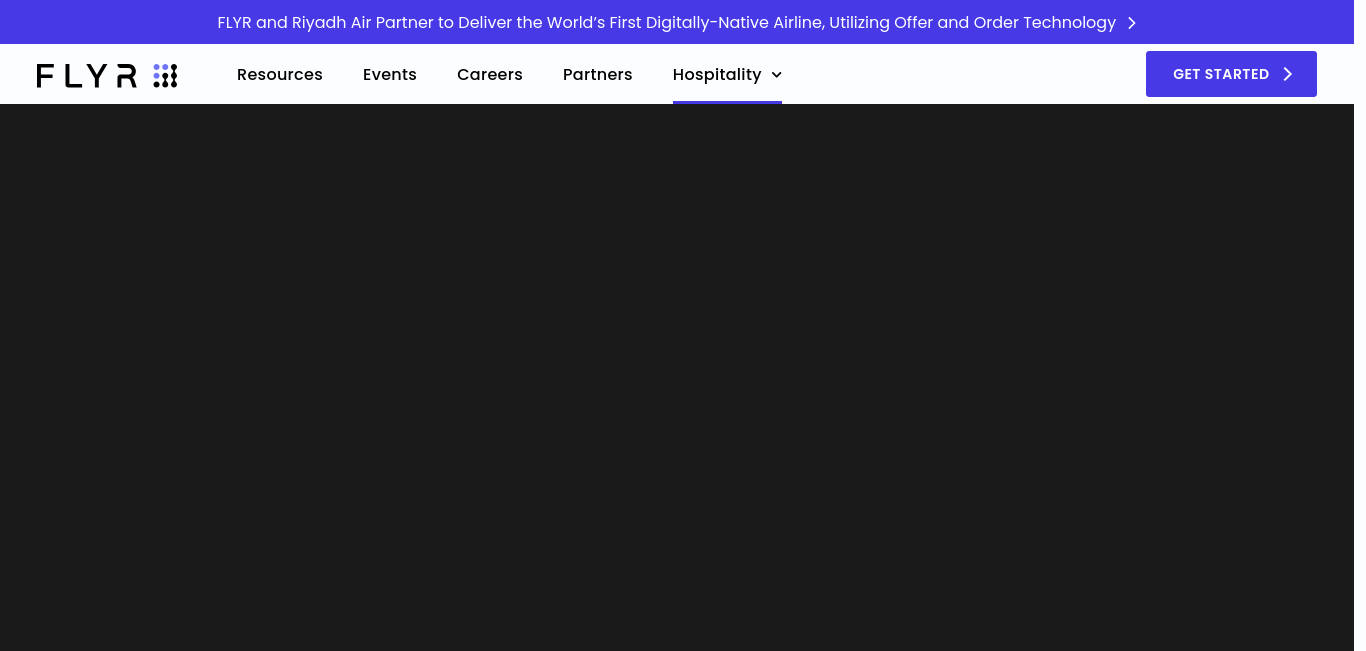
Task: Open the Resources menu item
Action: coord(280,74)
